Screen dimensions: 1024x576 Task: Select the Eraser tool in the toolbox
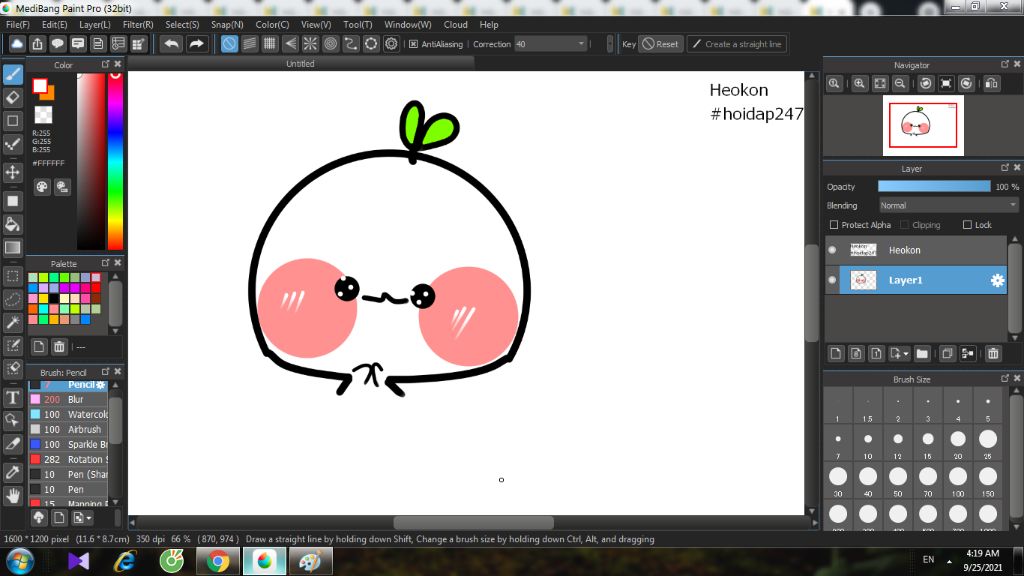12,98
